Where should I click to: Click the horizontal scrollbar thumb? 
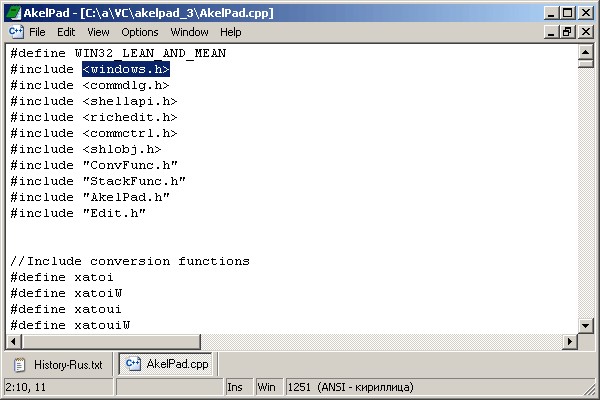(x=111, y=341)
